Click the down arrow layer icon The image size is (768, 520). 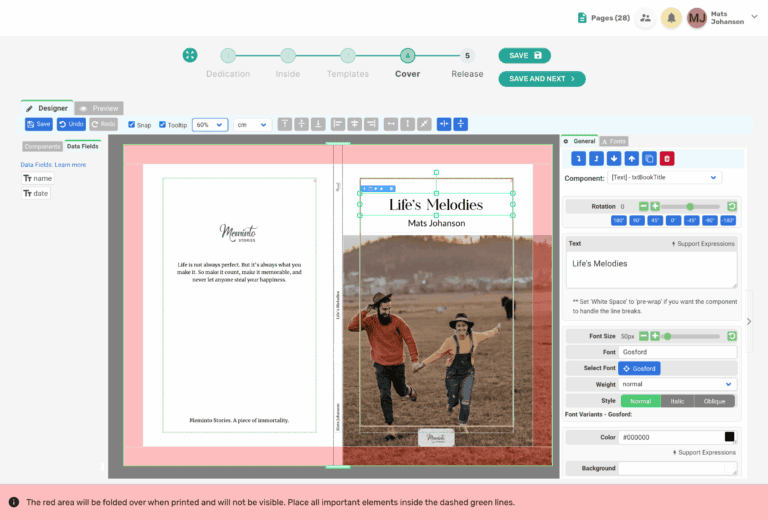614,158
